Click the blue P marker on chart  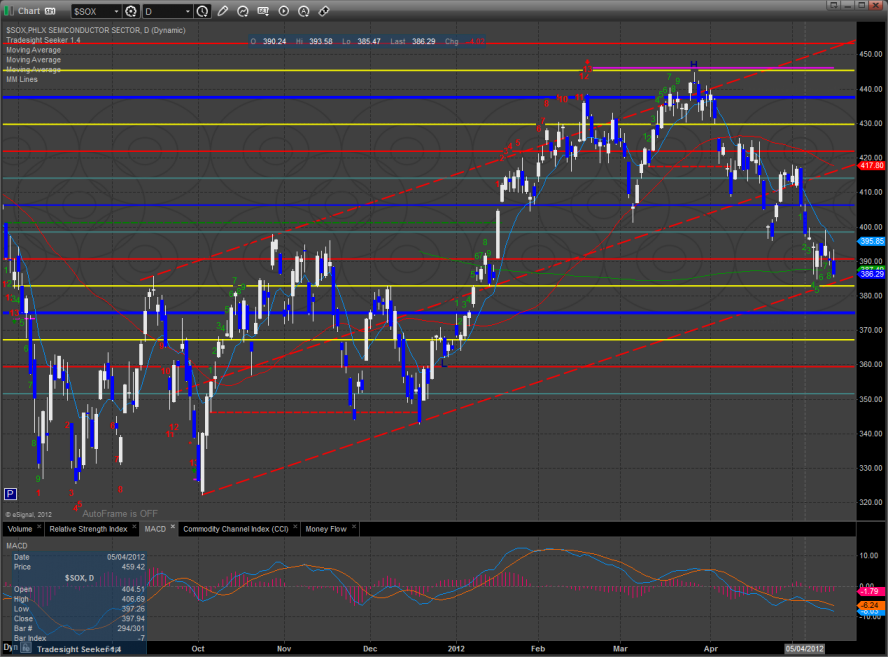(x=10, y=493)
